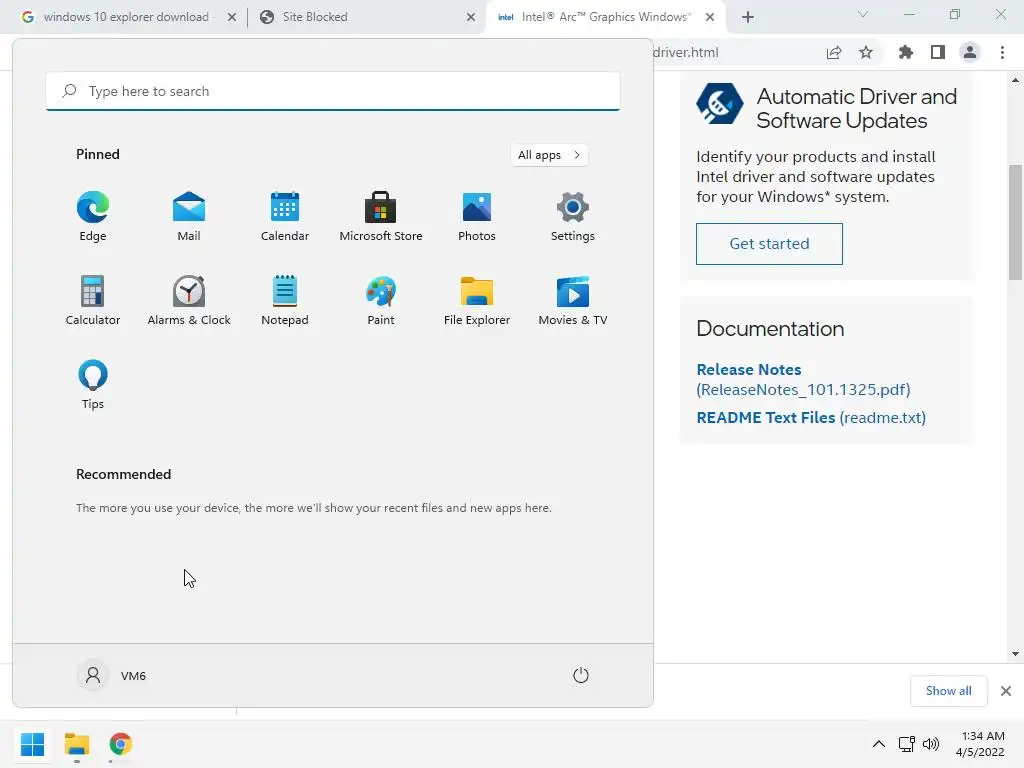Click the Get started button
The image size is (1024, 768).
(769, 244)
